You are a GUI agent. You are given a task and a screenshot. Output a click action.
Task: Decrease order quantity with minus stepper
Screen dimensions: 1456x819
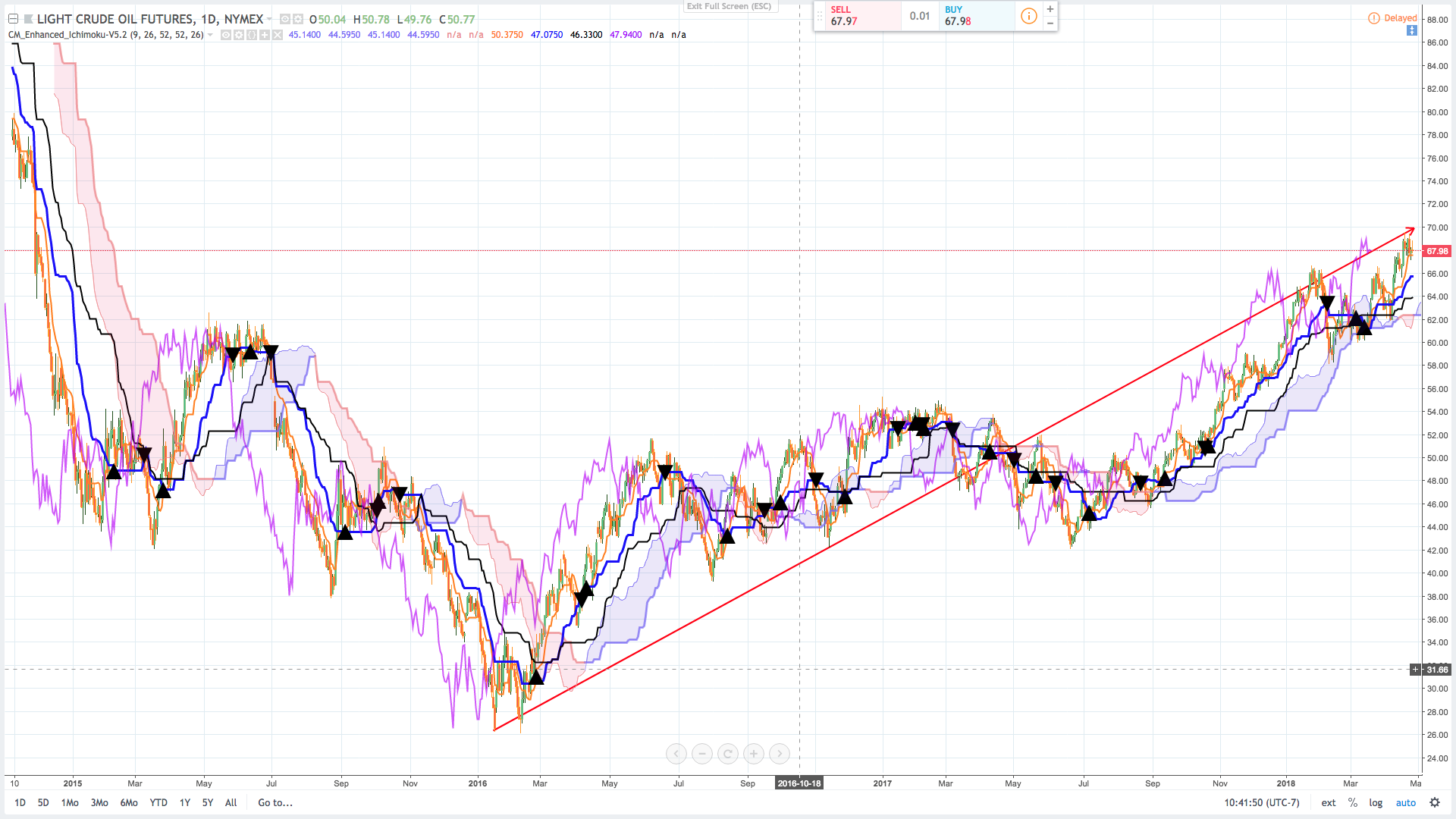point(1050,24)
